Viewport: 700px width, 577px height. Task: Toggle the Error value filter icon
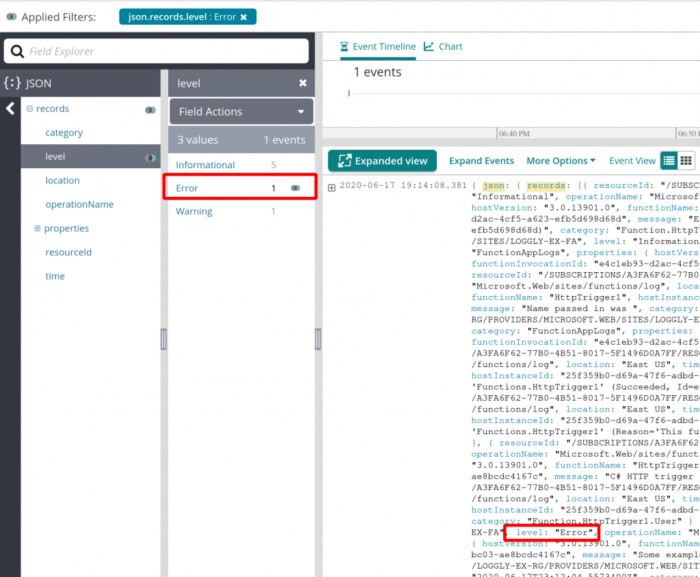[x=296, y=188]
